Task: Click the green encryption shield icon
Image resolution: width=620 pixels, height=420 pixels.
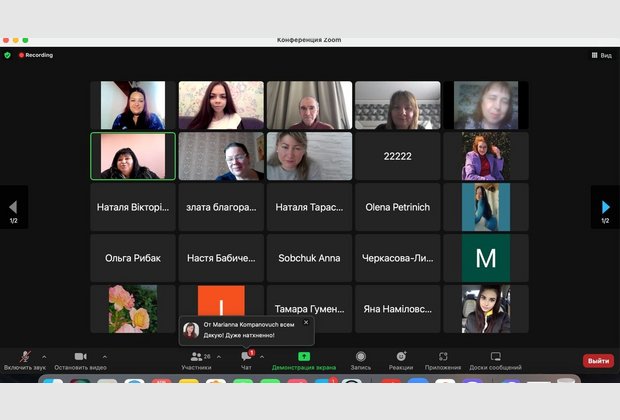Action: (8, 55)
